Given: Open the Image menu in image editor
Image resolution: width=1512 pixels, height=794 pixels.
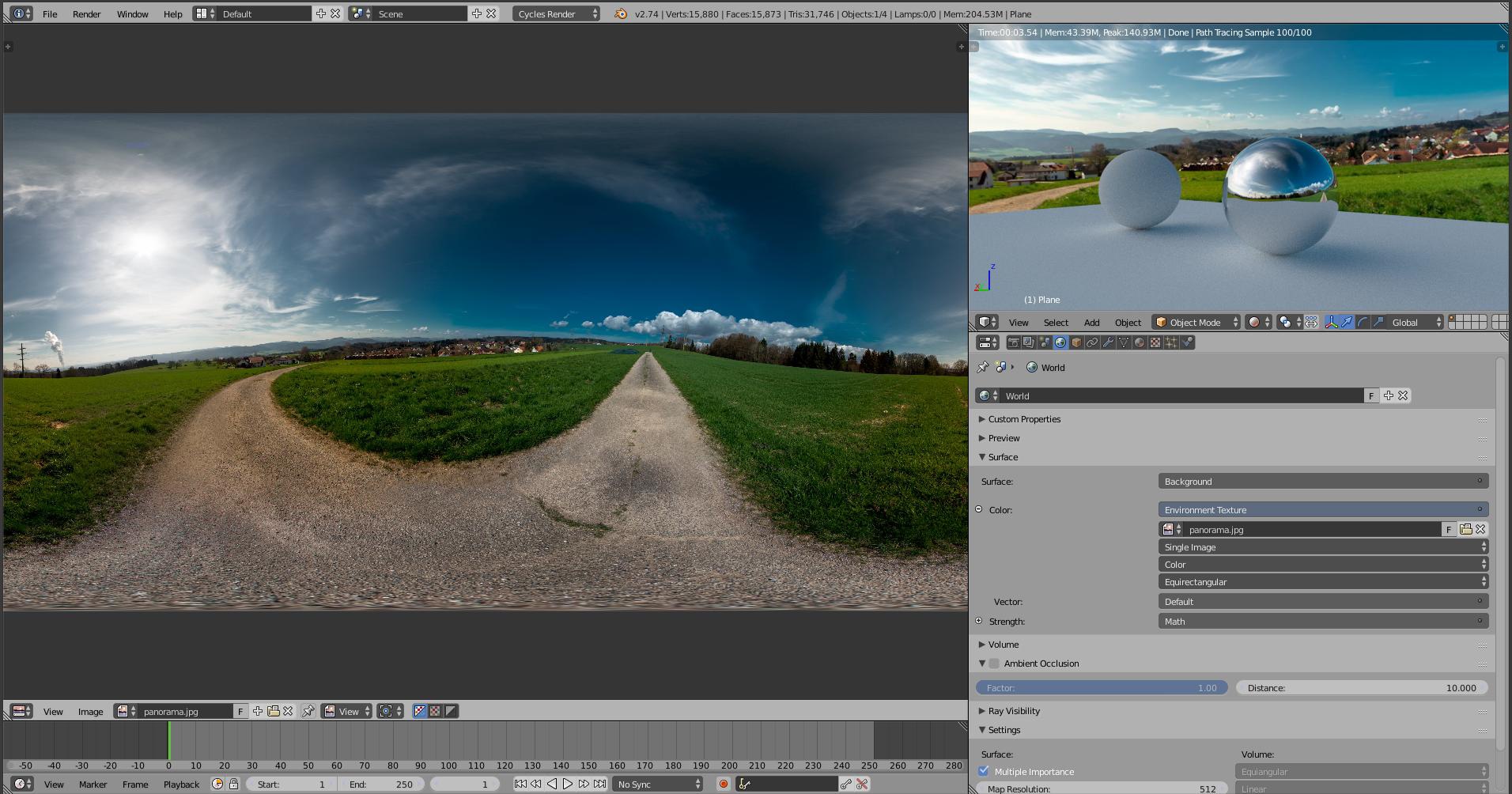Looking at the screenshot, I should (90, 711).
